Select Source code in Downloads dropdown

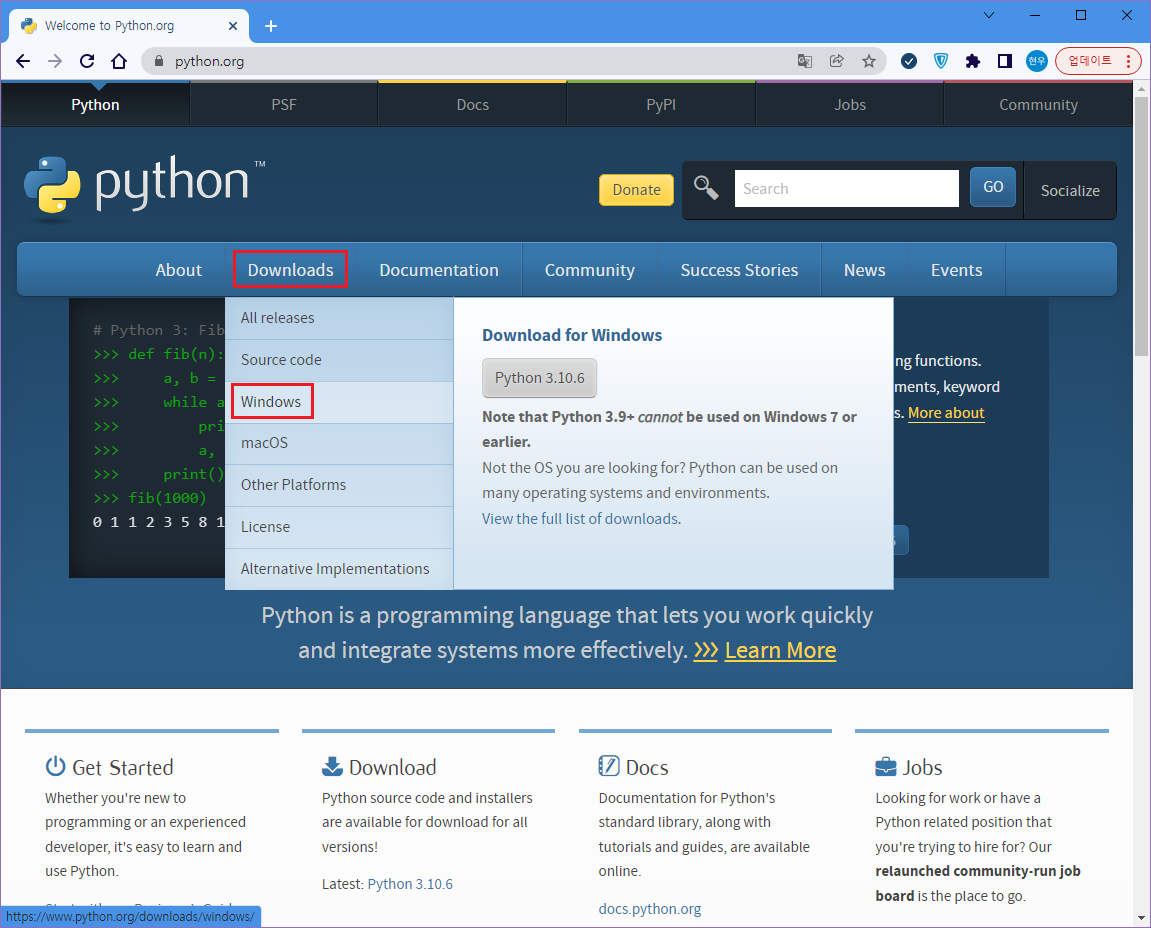[x=339, y=360]
